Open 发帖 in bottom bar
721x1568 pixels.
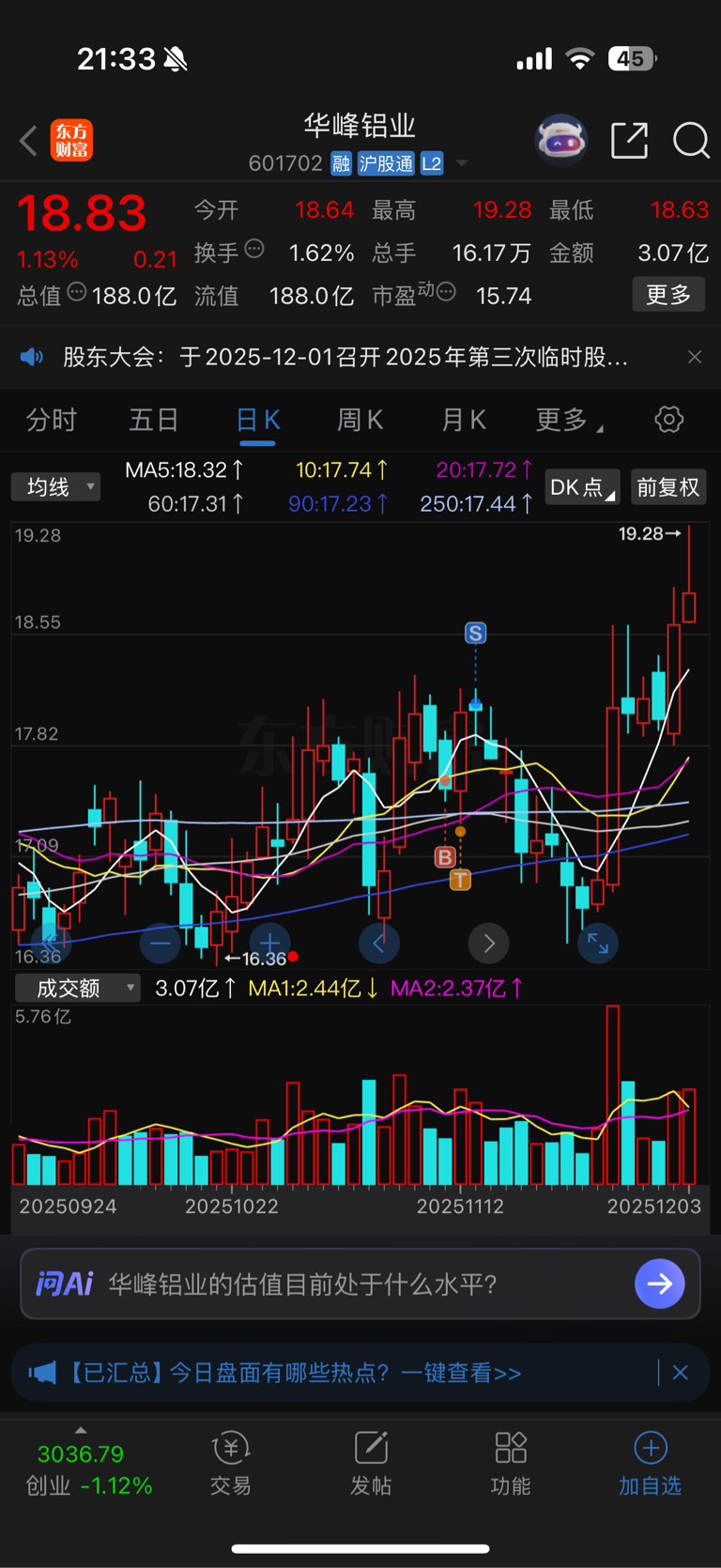pos(371,1465)
